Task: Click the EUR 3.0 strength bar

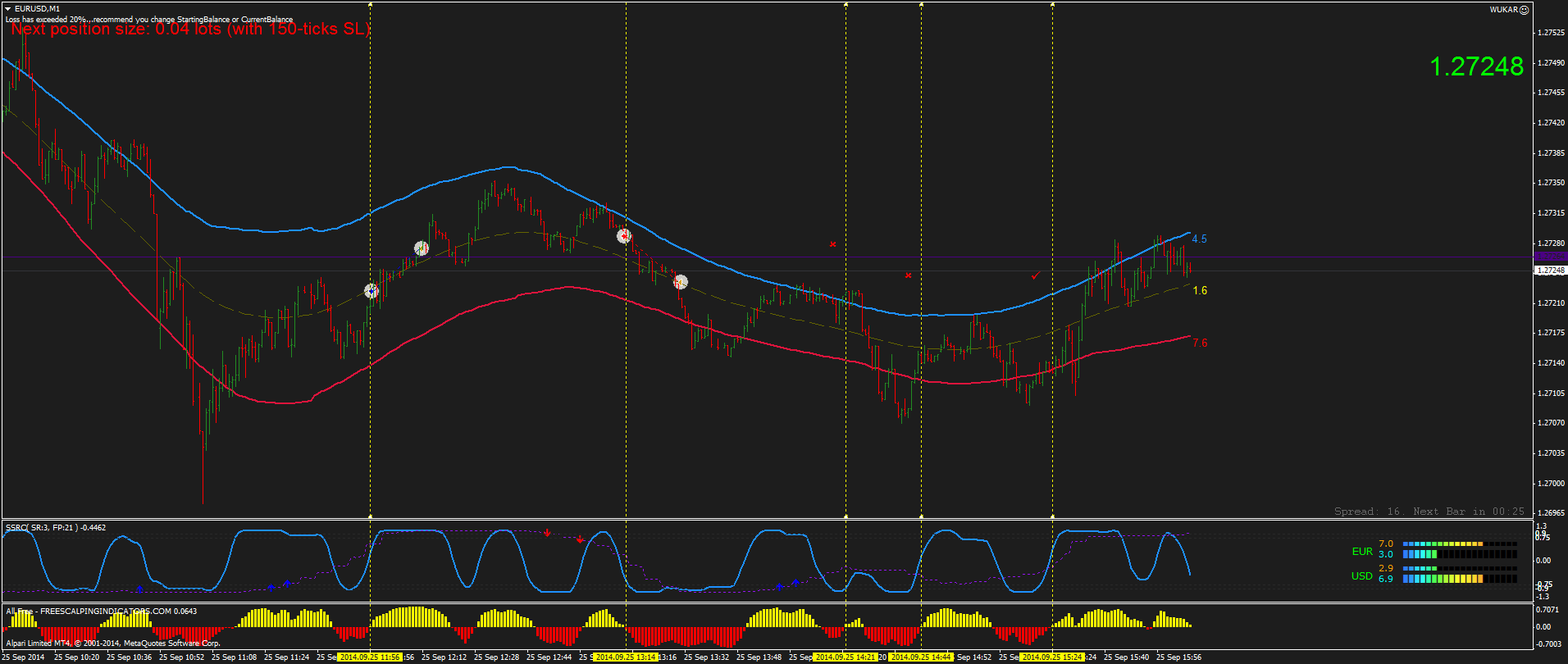Action: (x=1460, y=554)
